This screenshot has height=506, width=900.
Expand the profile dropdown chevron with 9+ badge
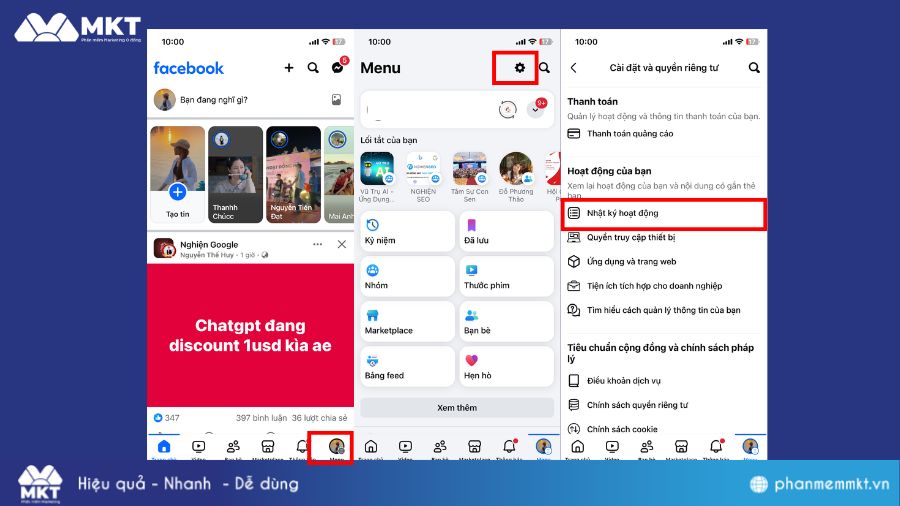click(536, 109)
